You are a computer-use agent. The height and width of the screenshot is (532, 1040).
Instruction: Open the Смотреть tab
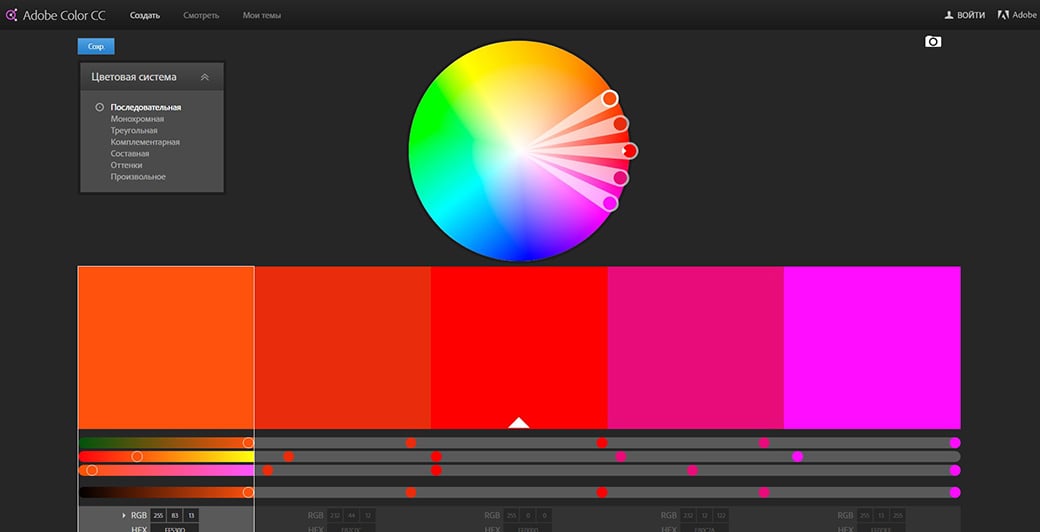200,15
